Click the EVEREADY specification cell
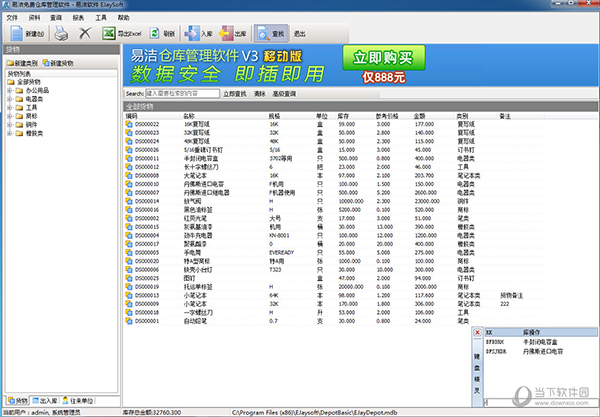 pos(282,252)
